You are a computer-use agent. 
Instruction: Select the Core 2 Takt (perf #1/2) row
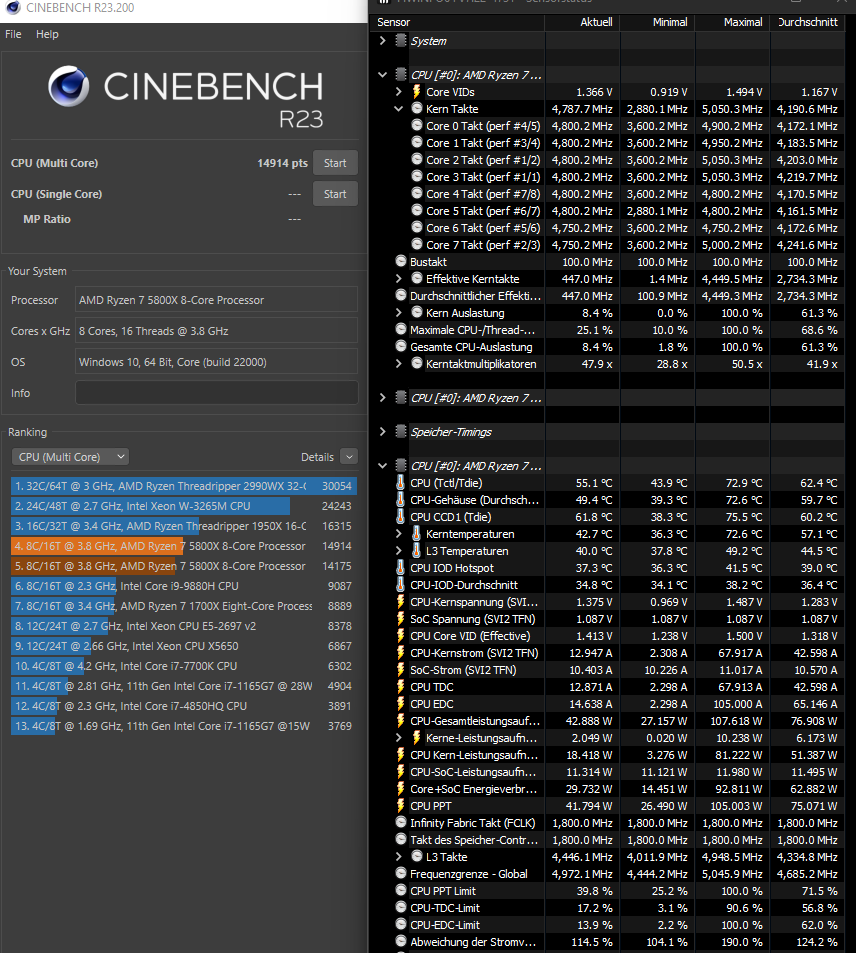coord(607,160)
